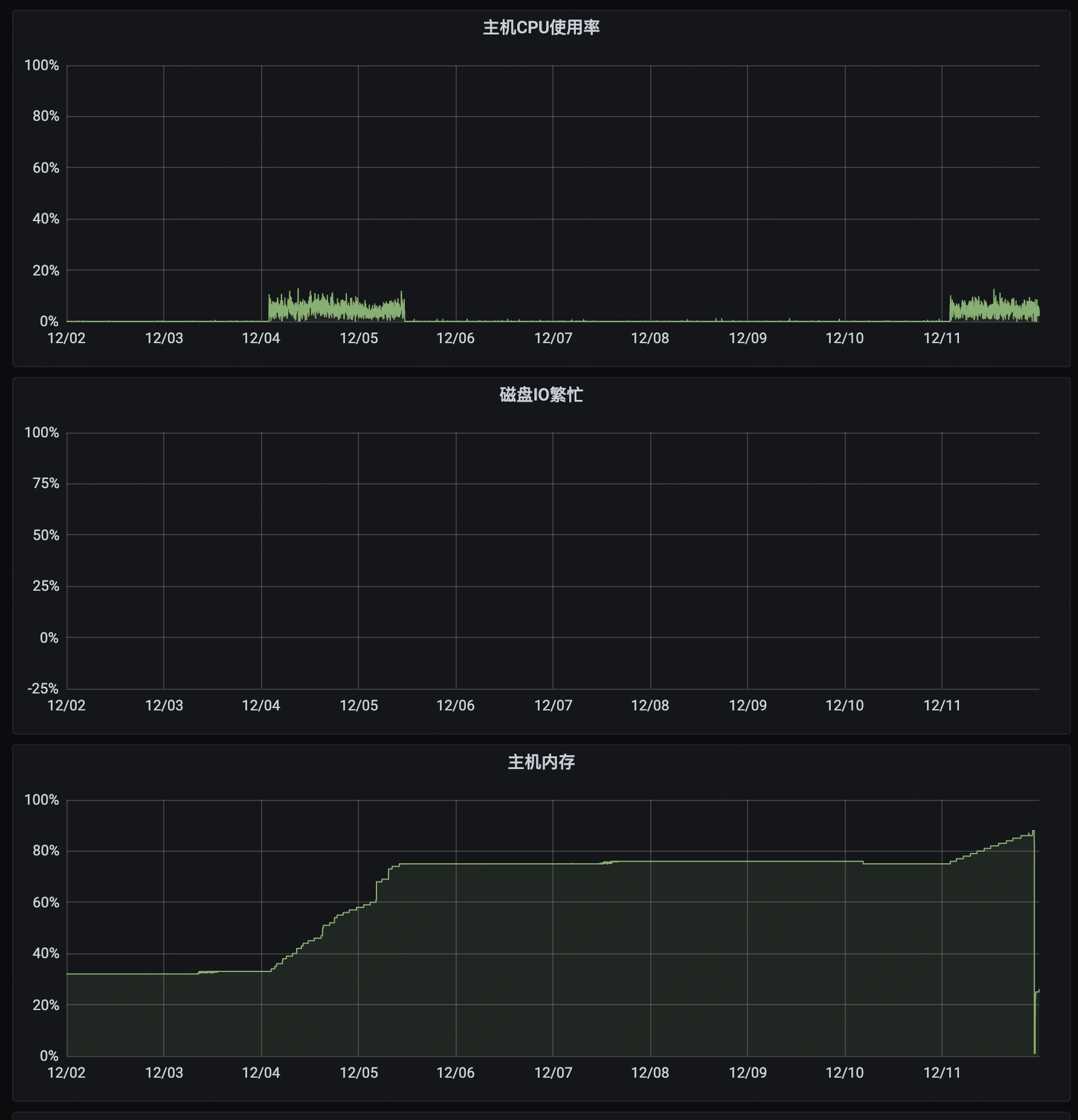Click the 60% y-axis label in 主机内存
The width and height of the screenshot is (1078, 1120).
[46, 903]
